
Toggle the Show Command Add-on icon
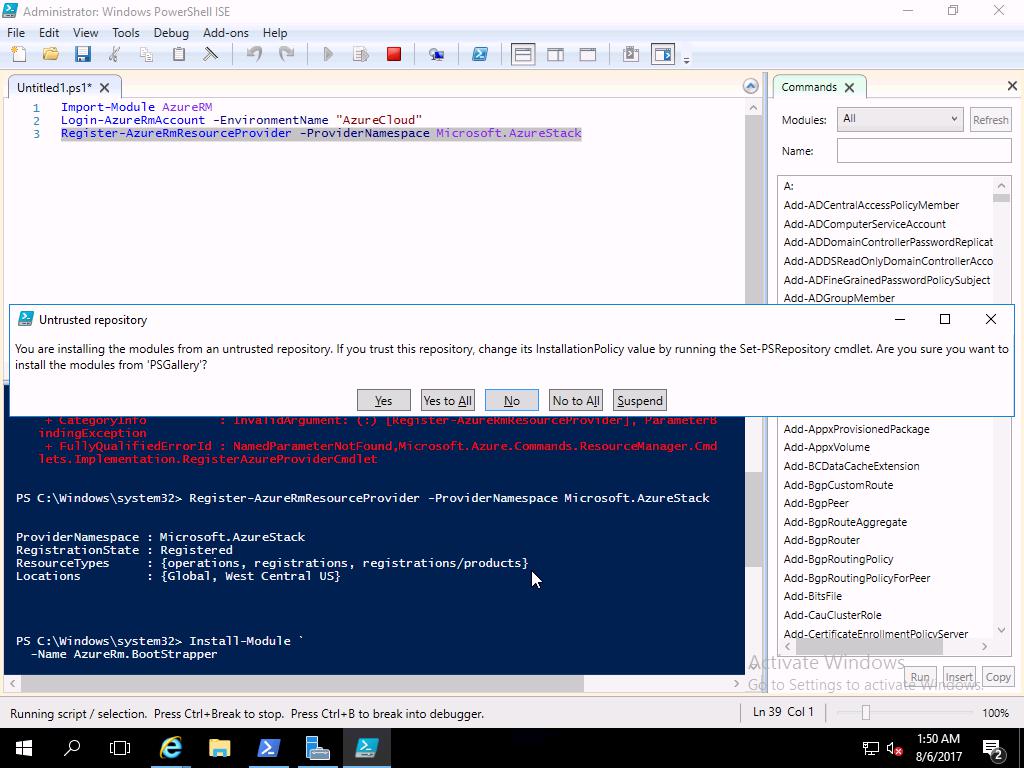click(663, 54)
